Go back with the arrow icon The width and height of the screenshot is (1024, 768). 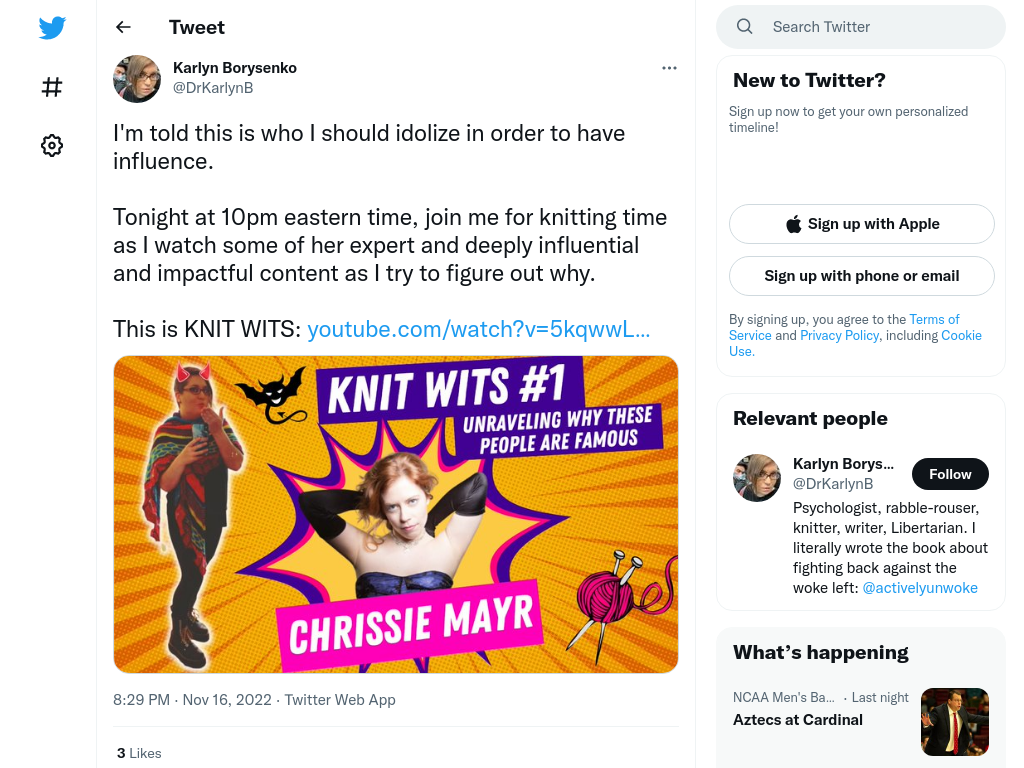pos(123,27)
